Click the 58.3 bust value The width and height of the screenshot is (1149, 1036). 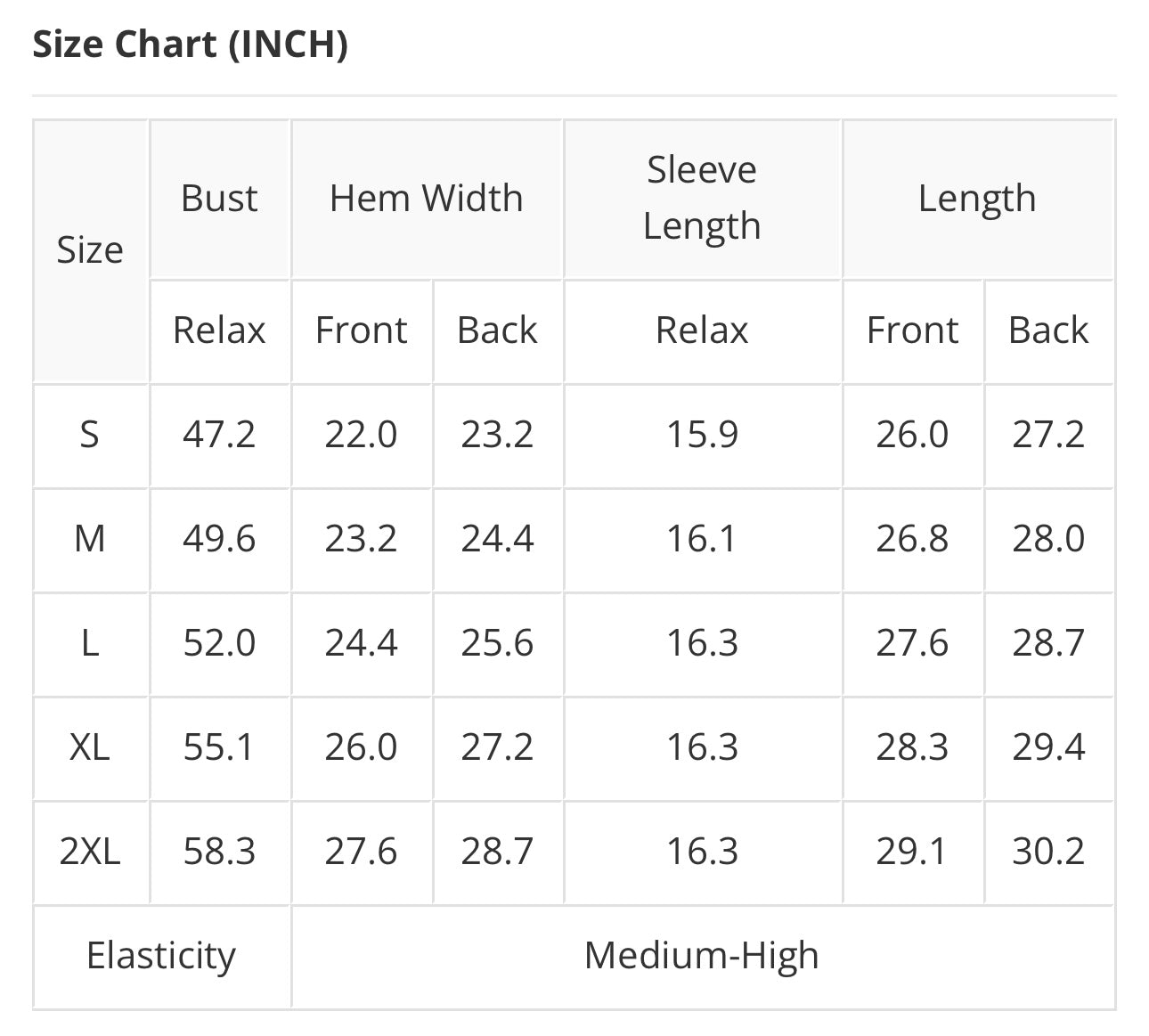[219, 852]
